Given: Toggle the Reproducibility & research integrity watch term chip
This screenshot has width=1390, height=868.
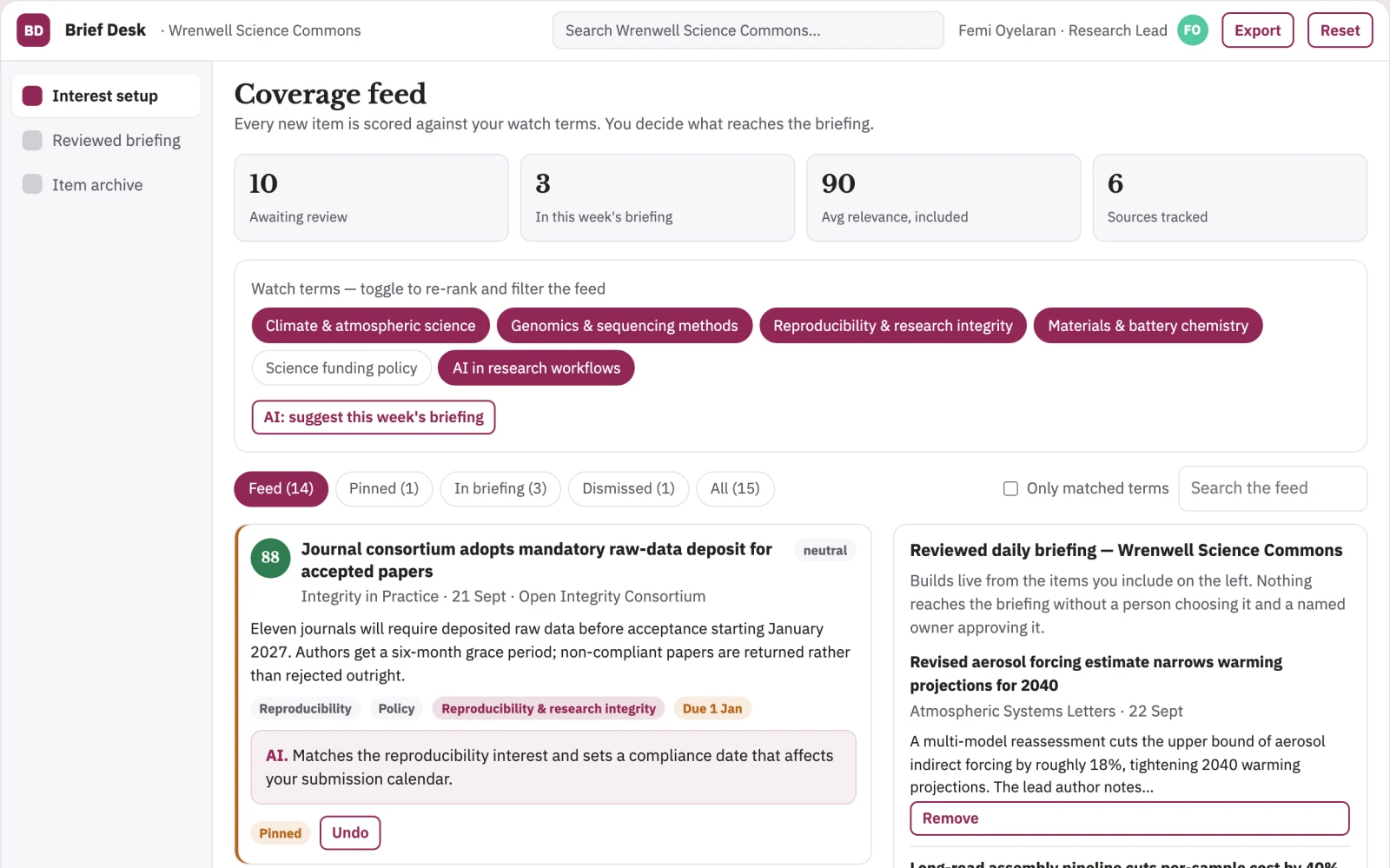Looking at the screenshot, I should 893,326.
